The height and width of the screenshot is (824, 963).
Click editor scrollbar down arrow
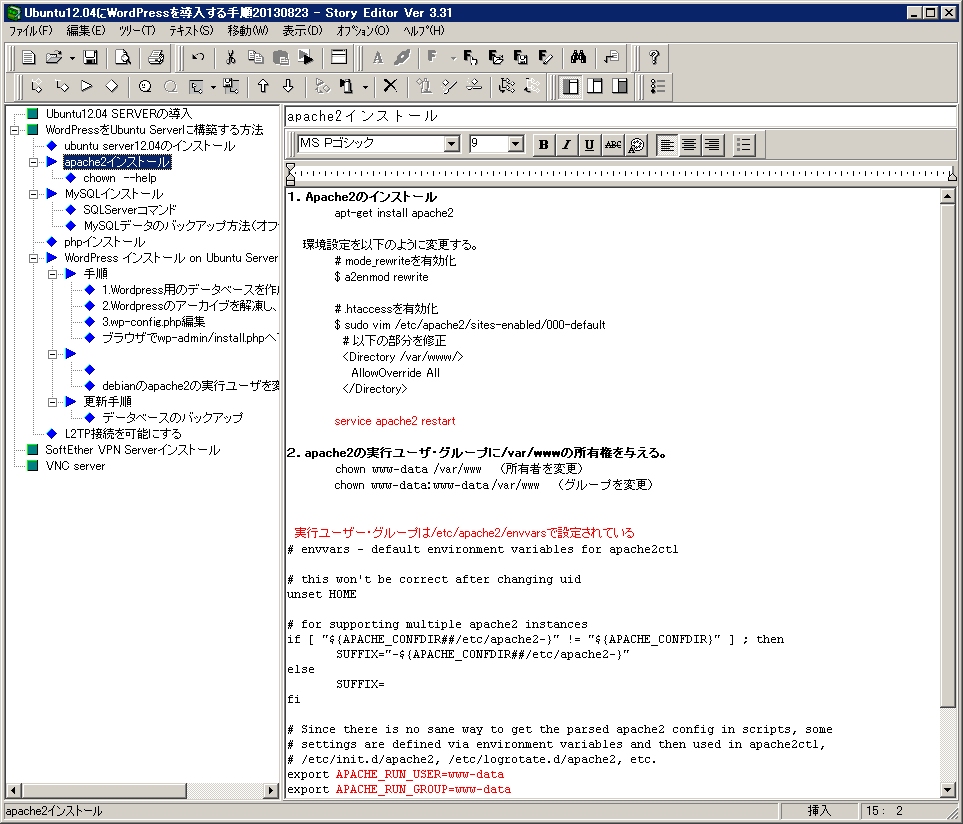click(947, 790)
